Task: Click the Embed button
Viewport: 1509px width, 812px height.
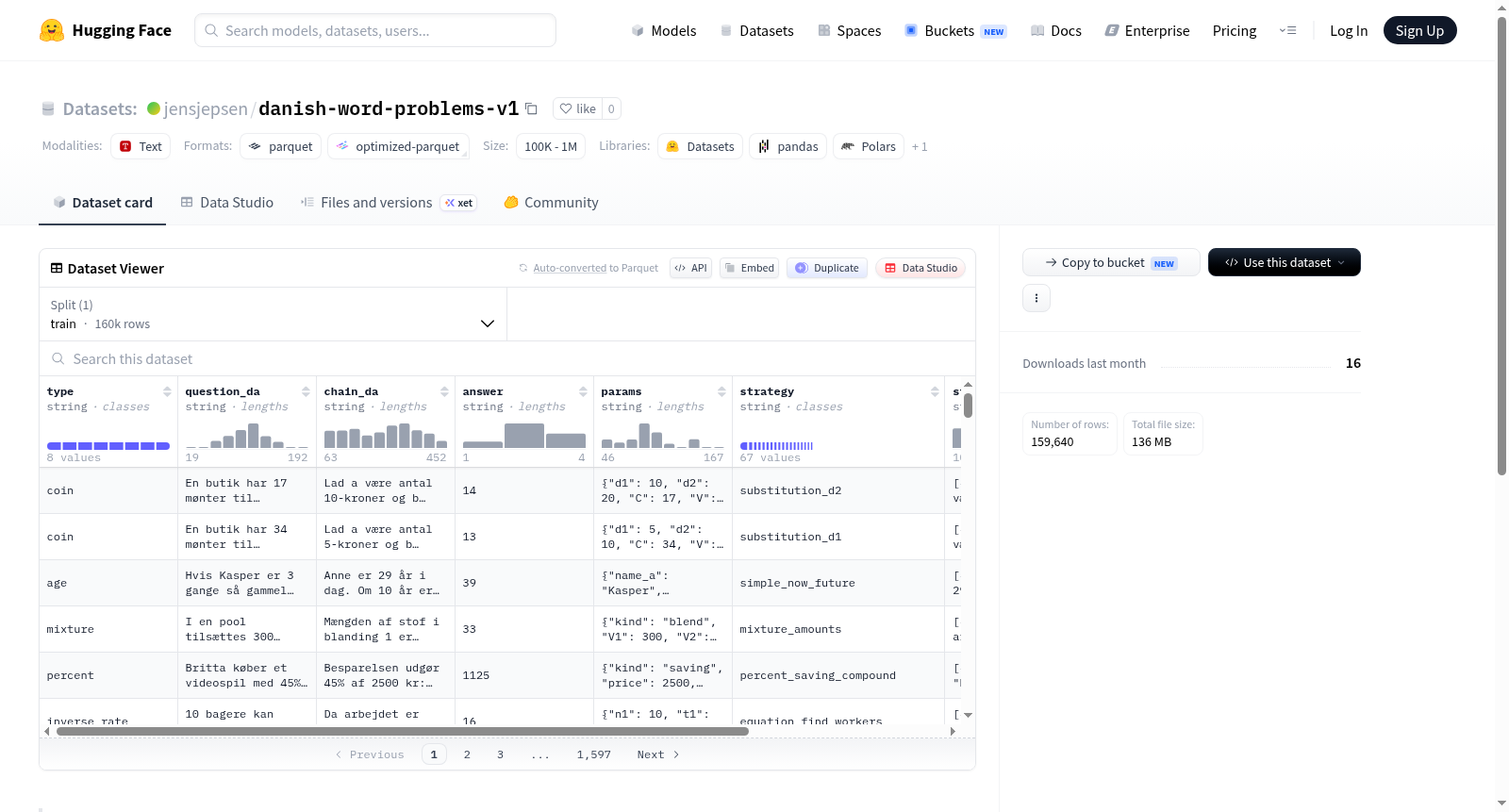Action: click(749, 268)
